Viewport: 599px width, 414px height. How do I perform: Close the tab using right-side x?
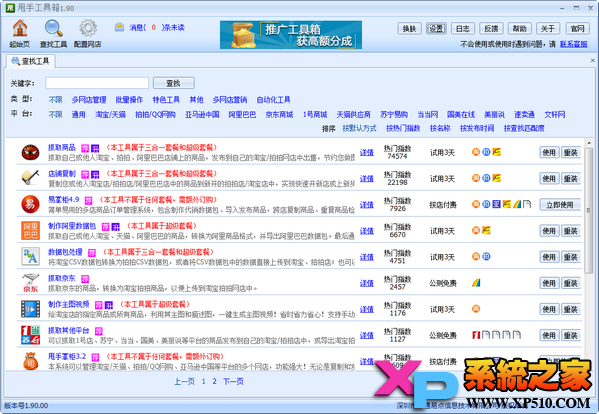pyautogui.click(x=593, y=60)
